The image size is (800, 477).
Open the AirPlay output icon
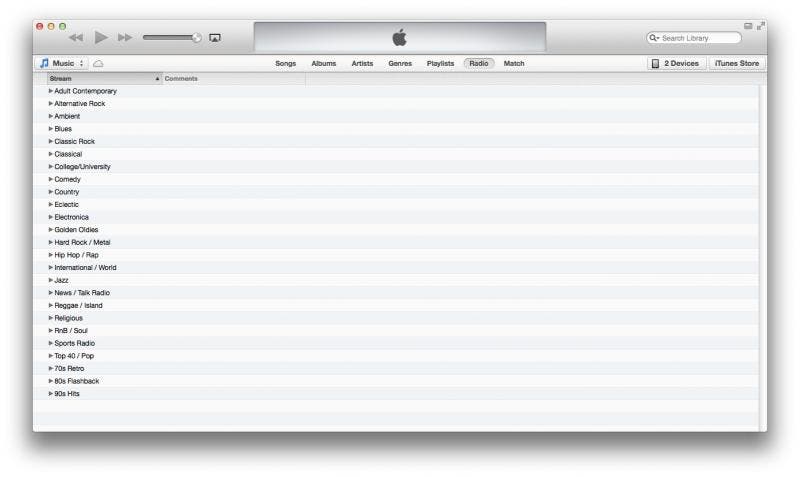coord(215,38)
